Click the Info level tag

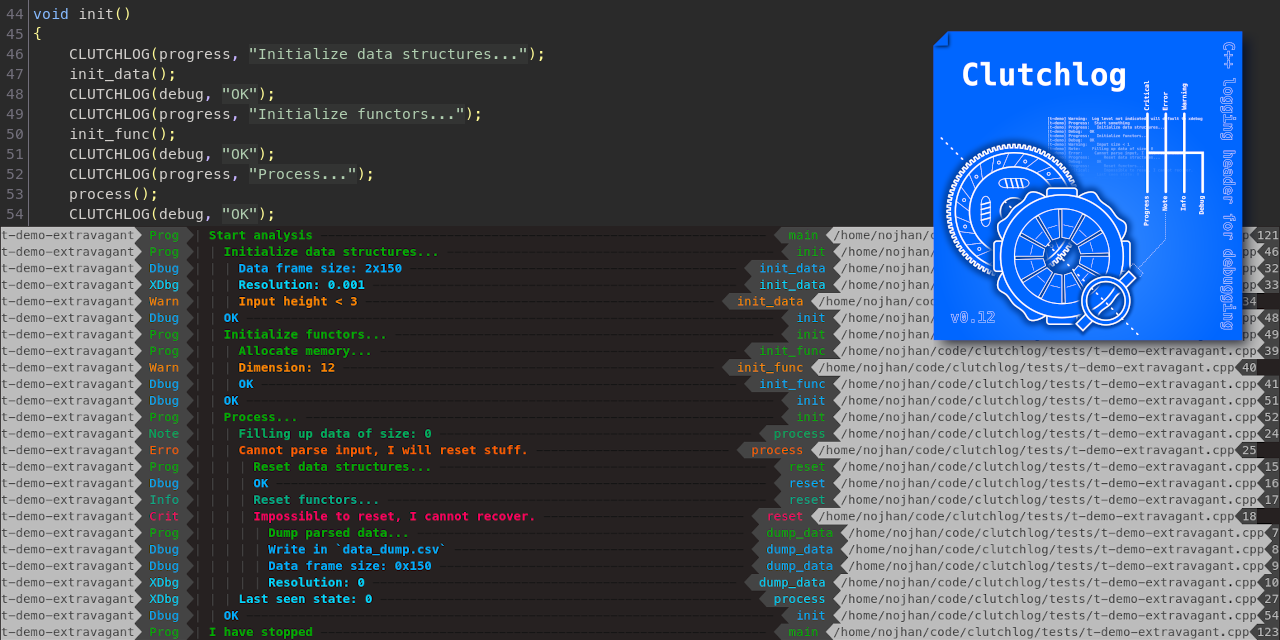(164, 500)
